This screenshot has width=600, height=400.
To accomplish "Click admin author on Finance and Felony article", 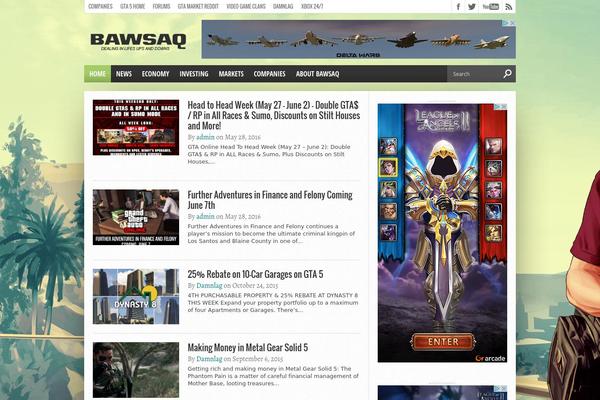I will point(205,217).
